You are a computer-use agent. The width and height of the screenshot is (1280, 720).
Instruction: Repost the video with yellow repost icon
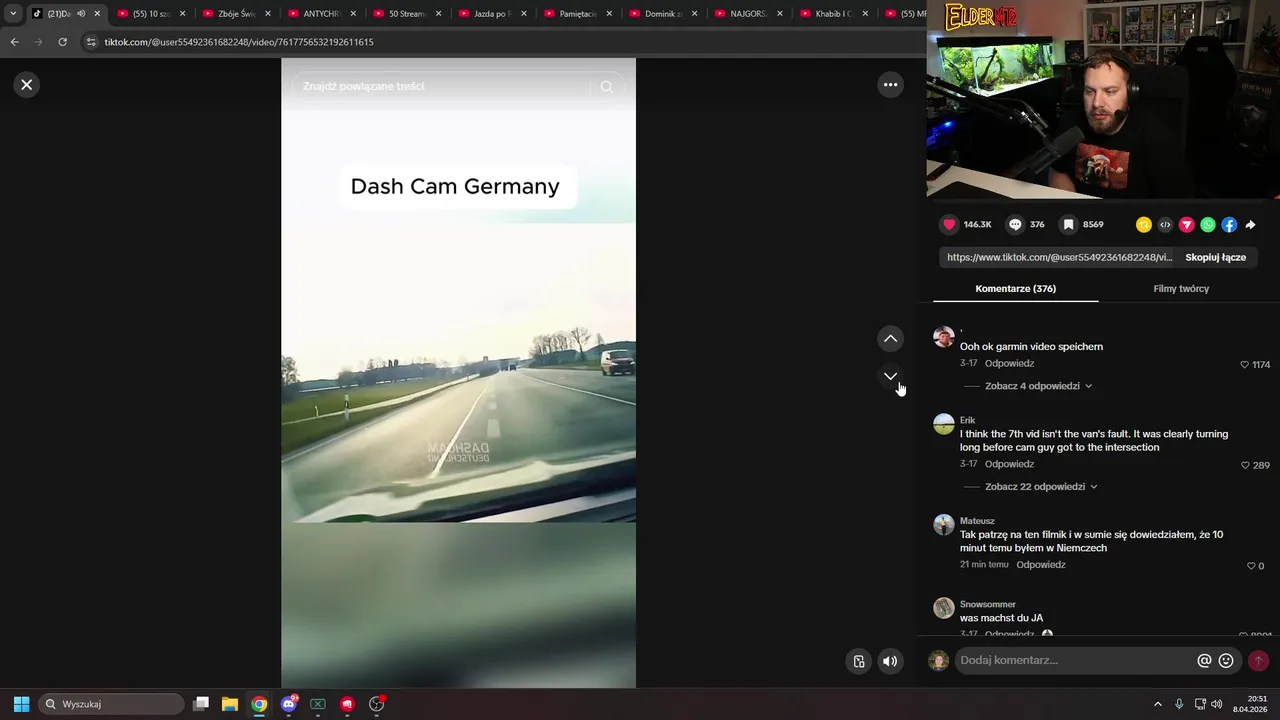tap(1144, 225)
